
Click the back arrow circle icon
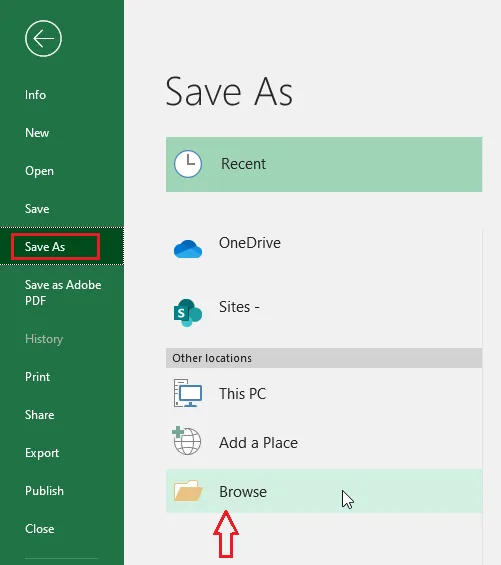pyautogui.click(x=43, y=39)
